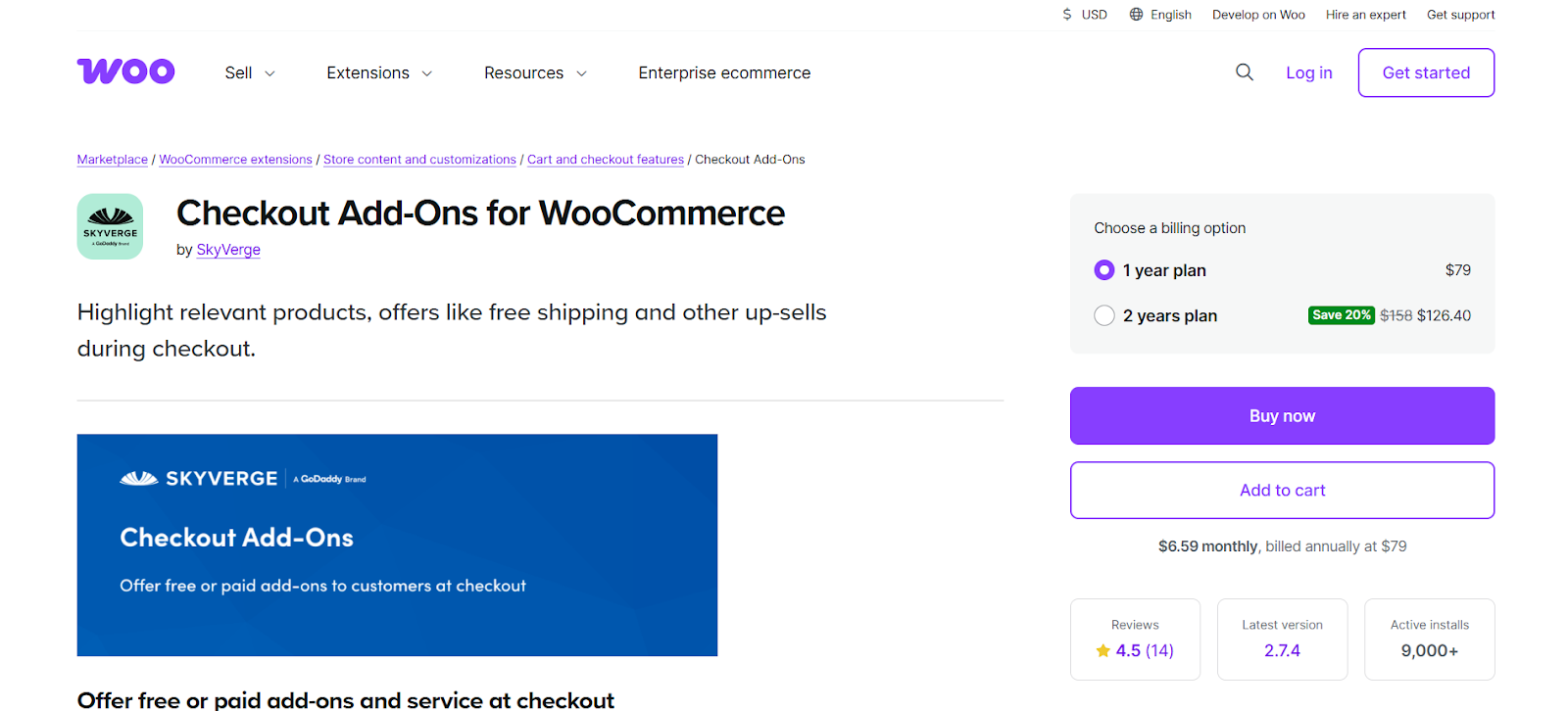Screen dimensions: 1568x711
Task: Click the globe language icon
Action: (1136, 15)
